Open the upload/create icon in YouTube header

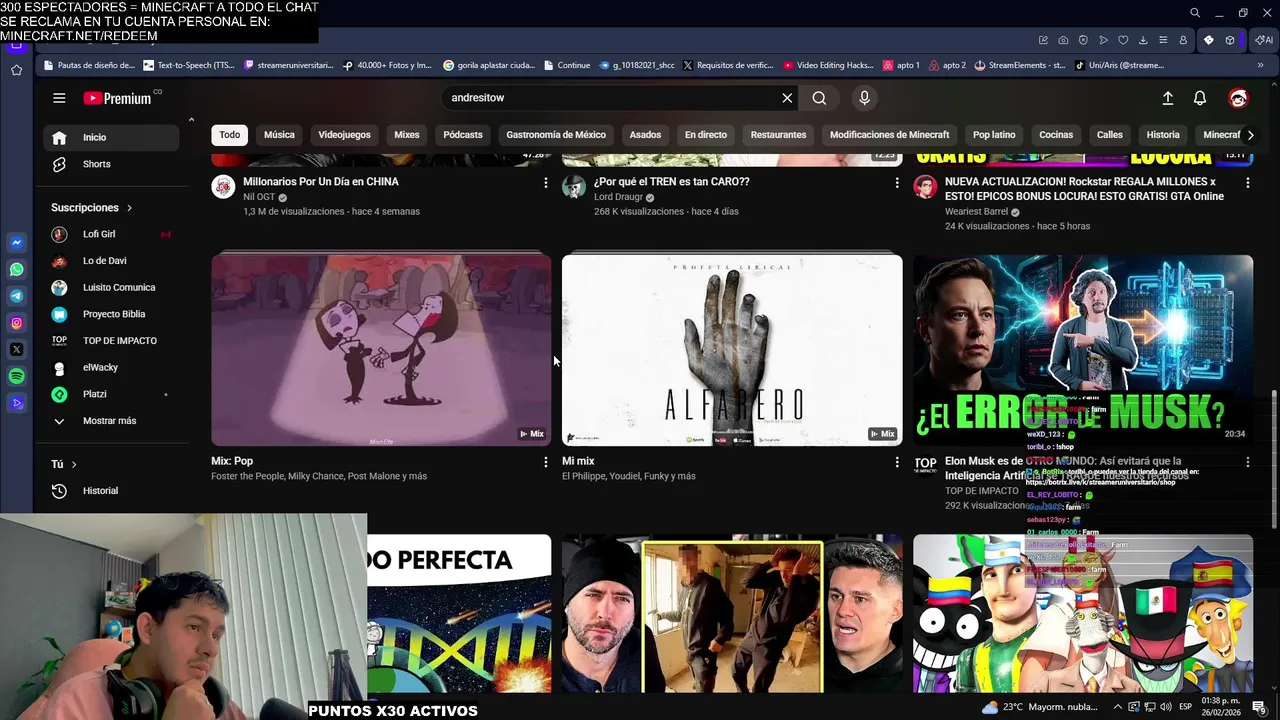(1167, 98)
